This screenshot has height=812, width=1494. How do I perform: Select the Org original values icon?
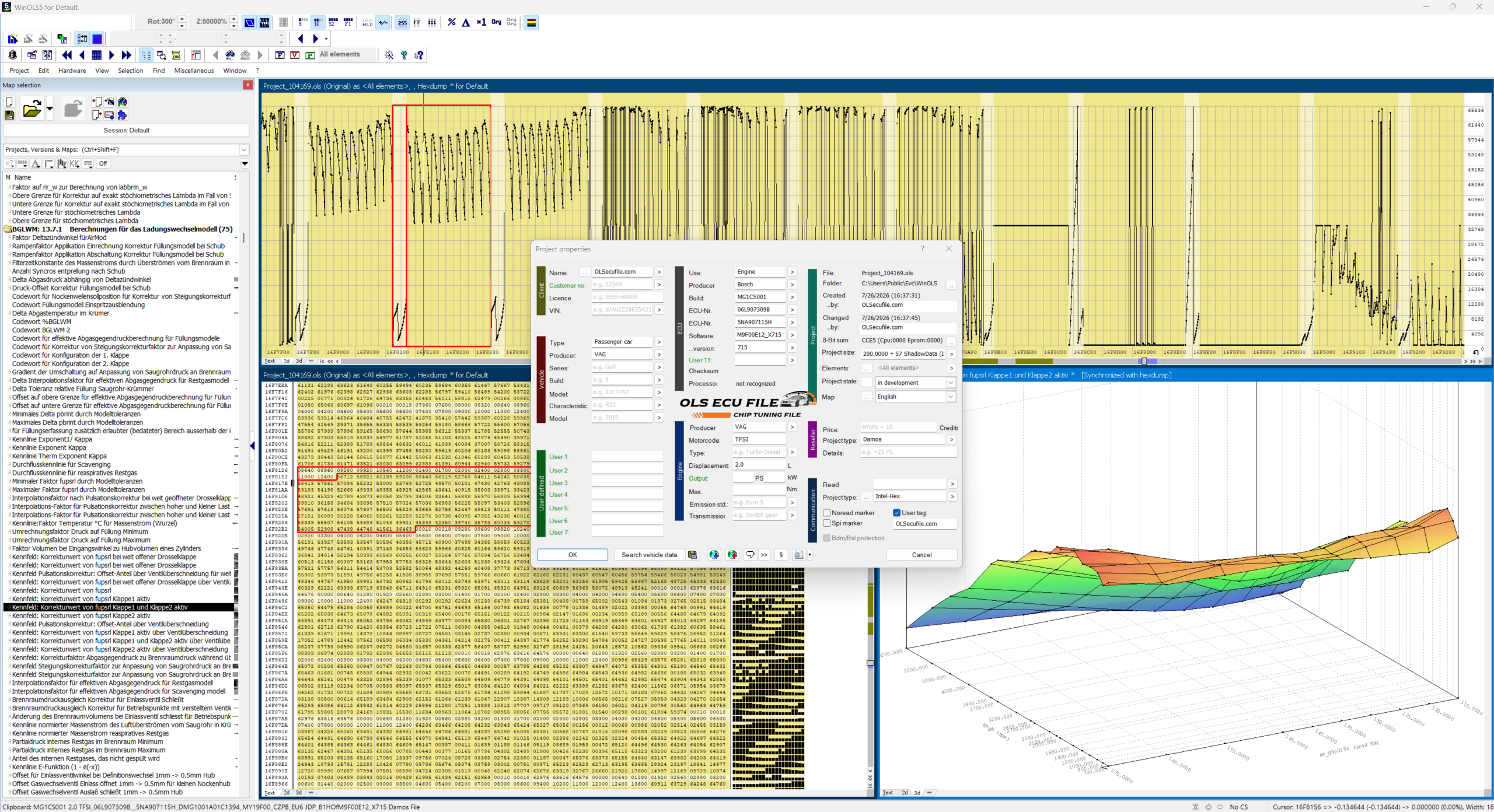tap(496, 22)
